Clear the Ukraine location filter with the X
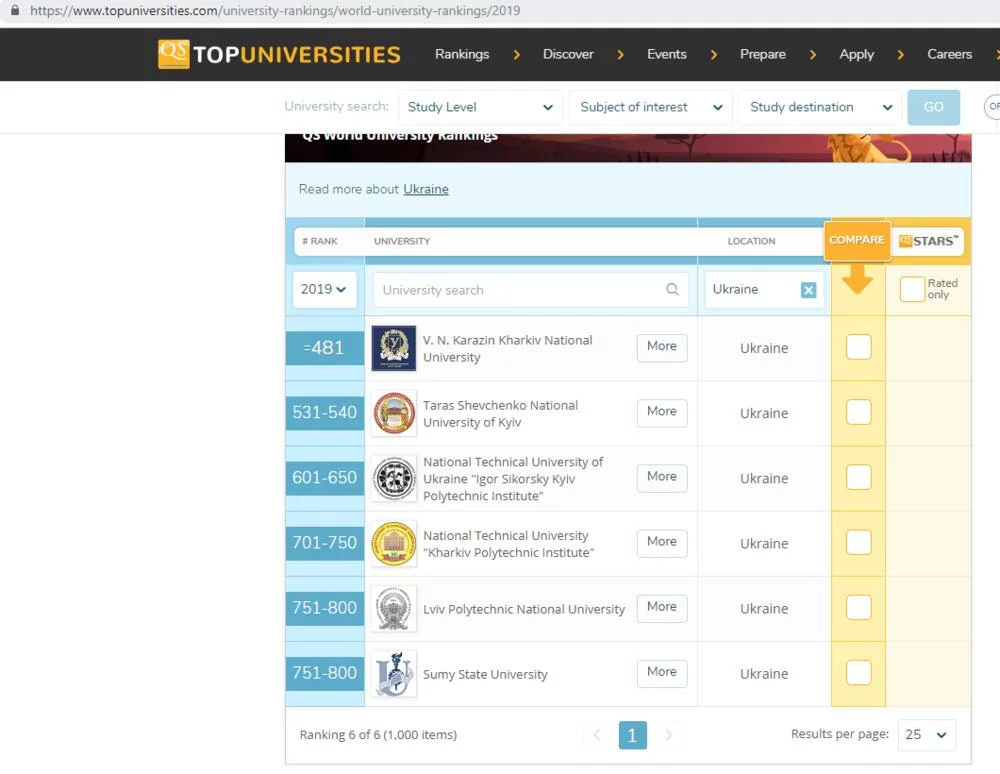This screenshot has height=774, width=1000. click(x=808, y=290)
